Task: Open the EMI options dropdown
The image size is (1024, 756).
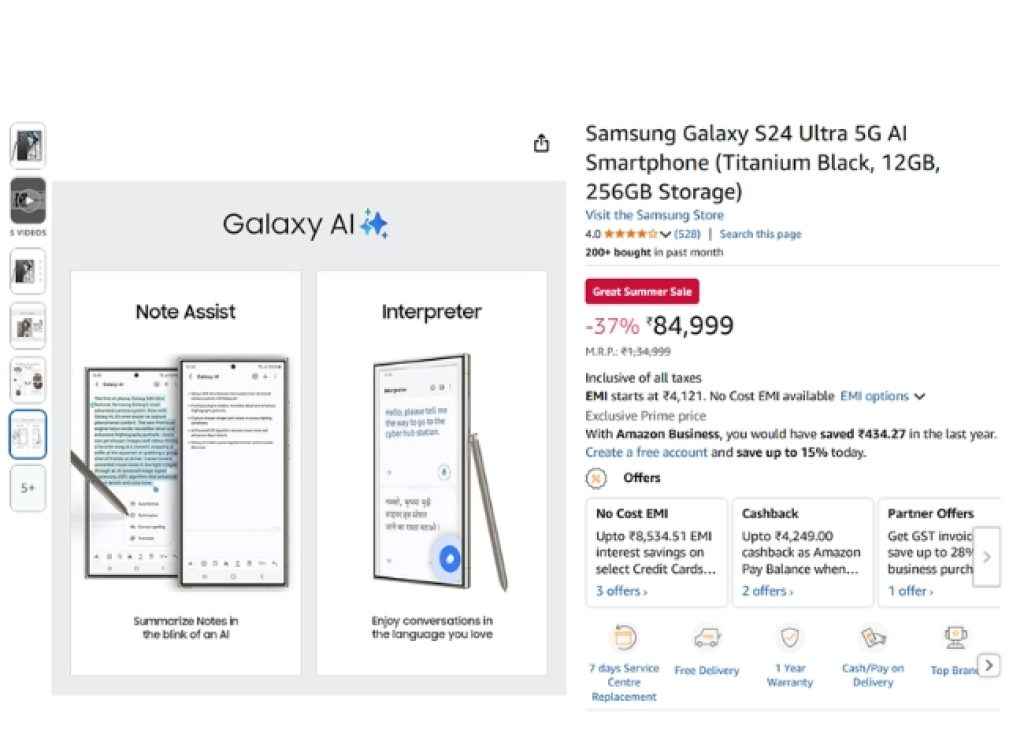Action: pos(880,396)
